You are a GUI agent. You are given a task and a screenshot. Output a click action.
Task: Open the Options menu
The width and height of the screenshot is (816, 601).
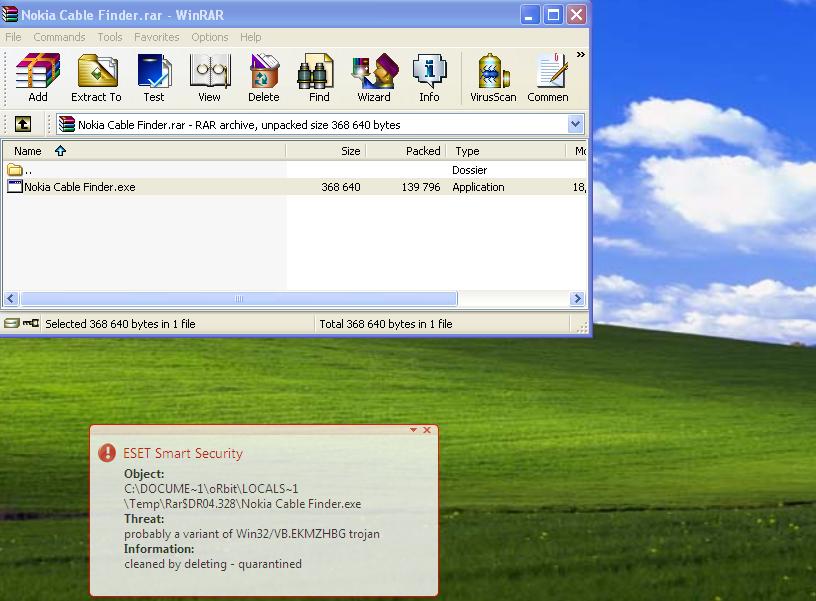210,37
